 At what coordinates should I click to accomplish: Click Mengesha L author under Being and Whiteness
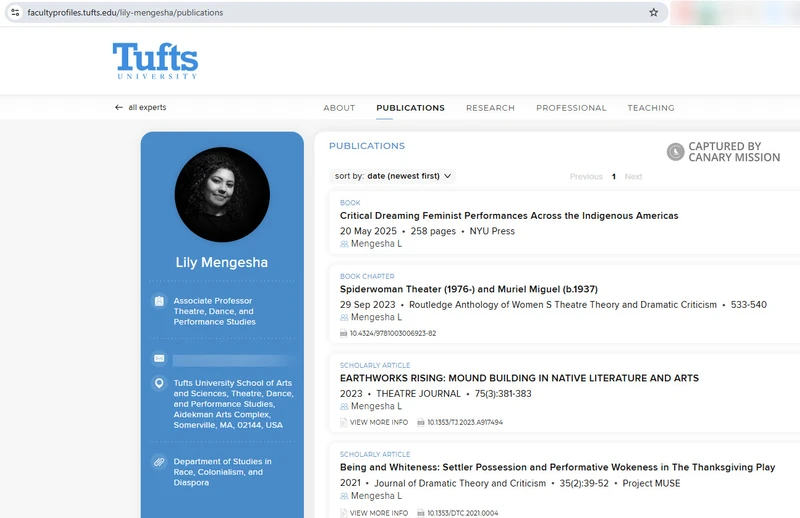tap(377, 496)
